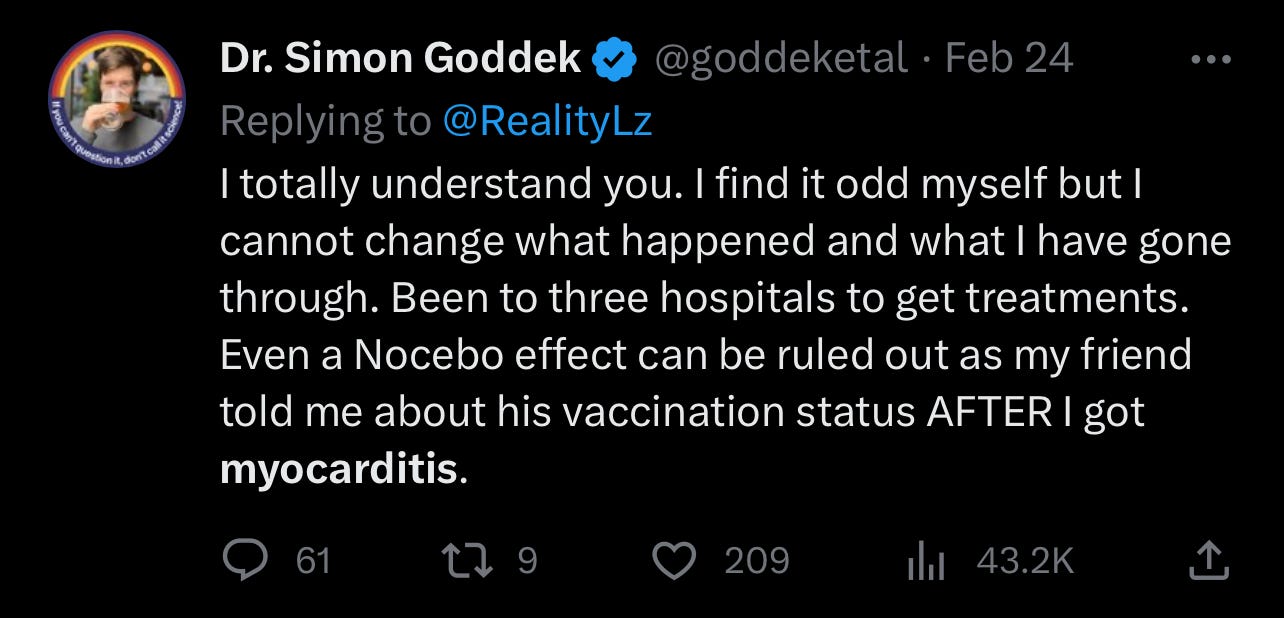The image size is (1284, 618).
Task: Open view analytics bar chart icon
Action: tap(926, 562)
